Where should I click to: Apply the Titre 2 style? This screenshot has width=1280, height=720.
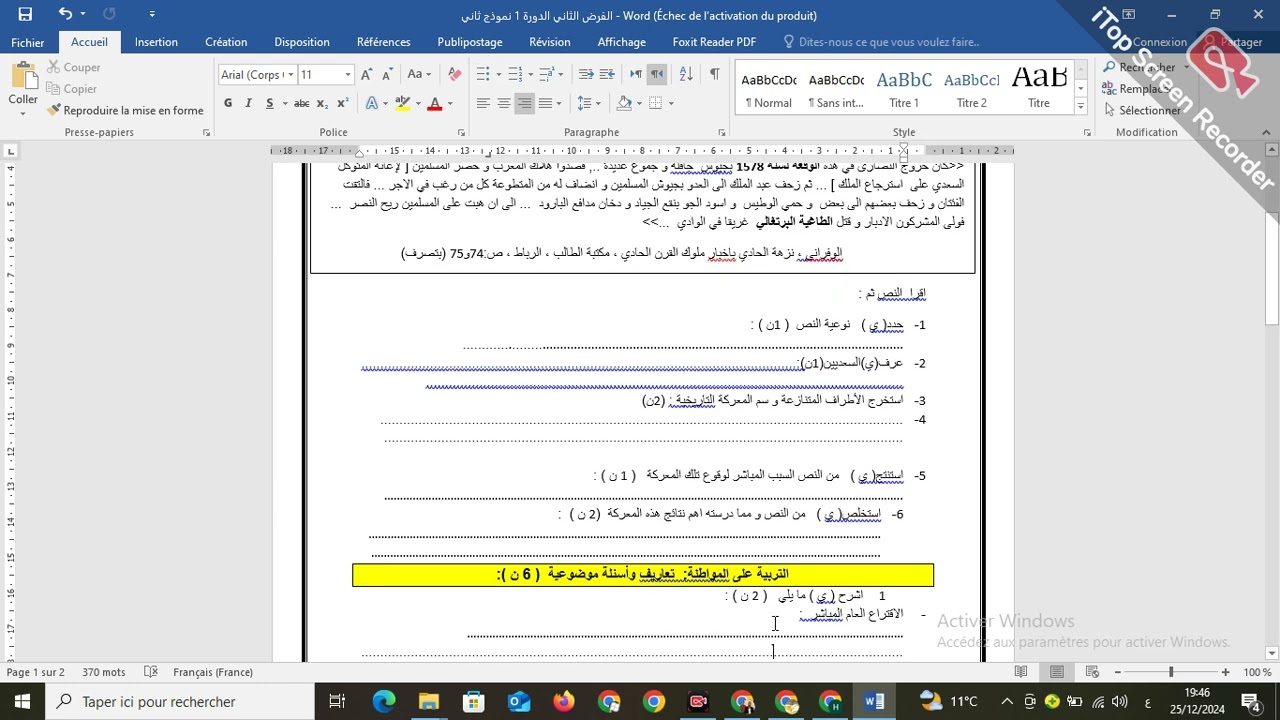coord(971,88)
